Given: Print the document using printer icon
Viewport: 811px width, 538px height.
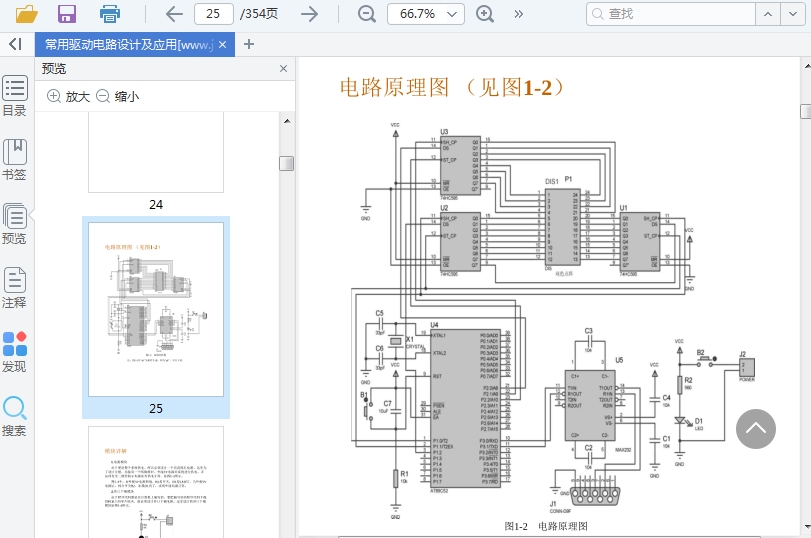Looking at the screenshot, I should (x=110, y=14).
